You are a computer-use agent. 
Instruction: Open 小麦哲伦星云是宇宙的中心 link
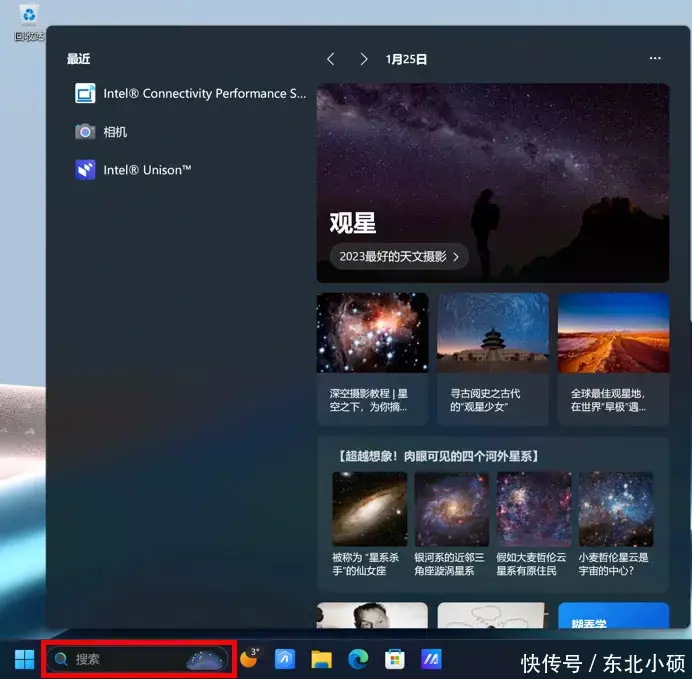tap(613, 564)
